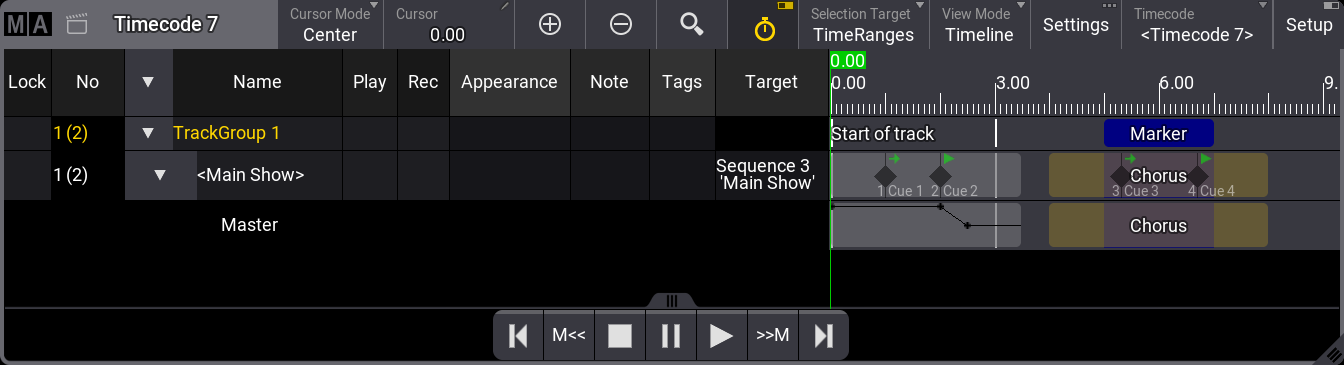
Task: Open the Timecode selector dropdown
Action: click(1197, 25)
